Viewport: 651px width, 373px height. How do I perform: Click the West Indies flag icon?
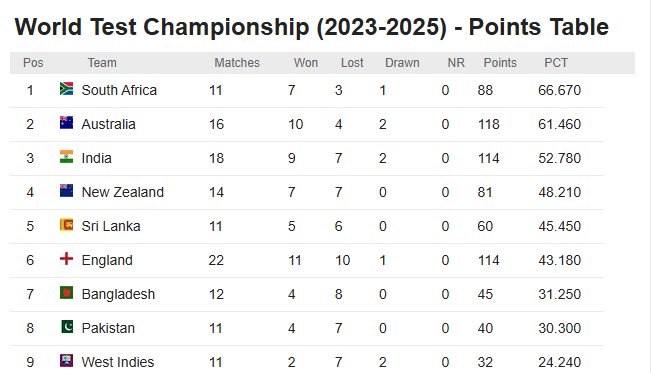tap(66, 361)
